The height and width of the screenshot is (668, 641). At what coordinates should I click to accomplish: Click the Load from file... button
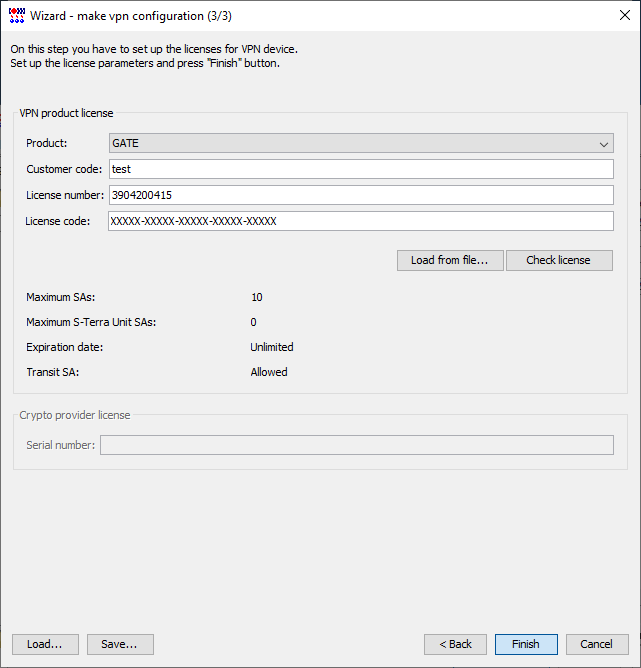pos(450,260)
